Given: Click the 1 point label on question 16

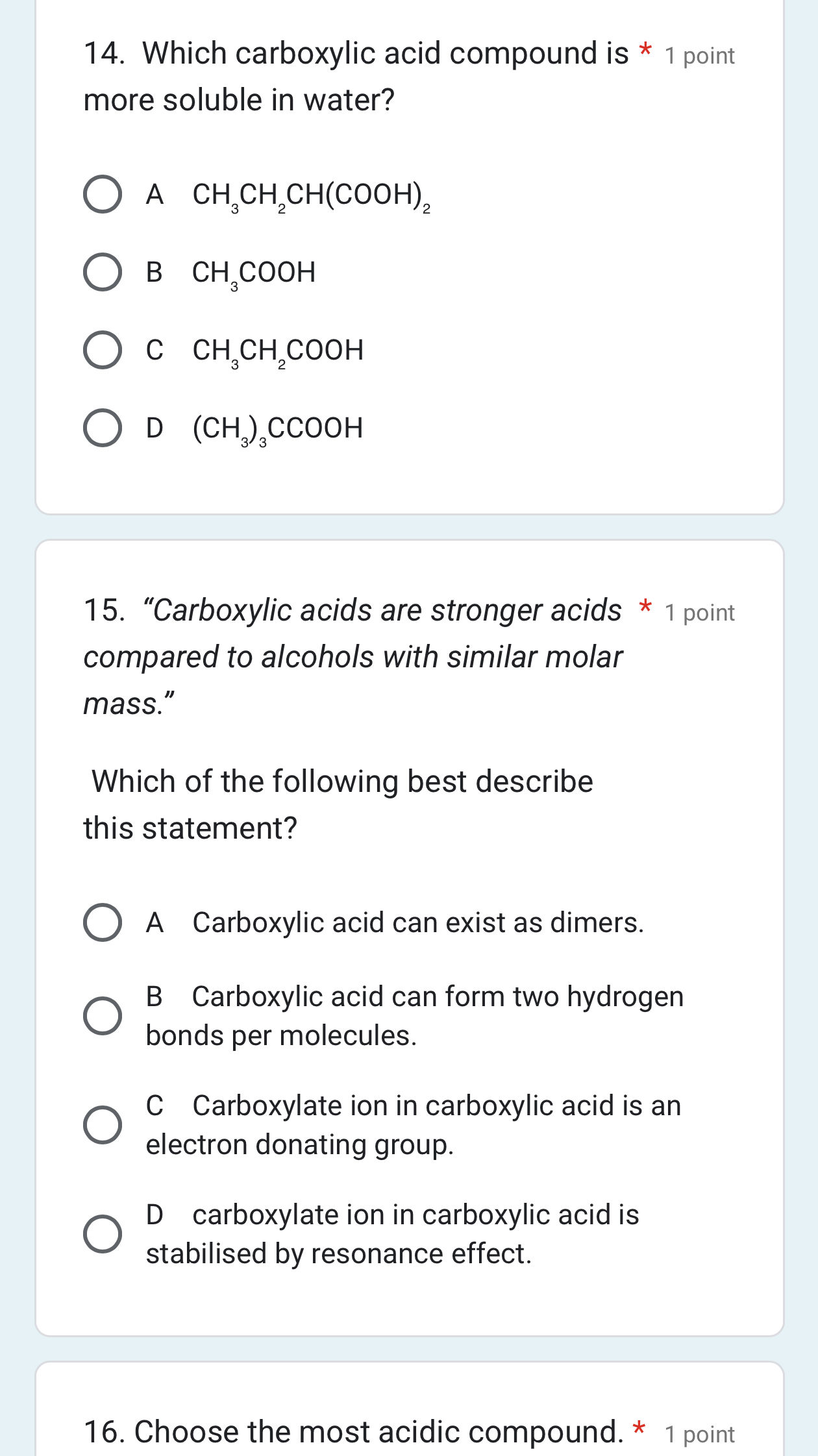Looking at the screenshot, I should click(699, 1433).
